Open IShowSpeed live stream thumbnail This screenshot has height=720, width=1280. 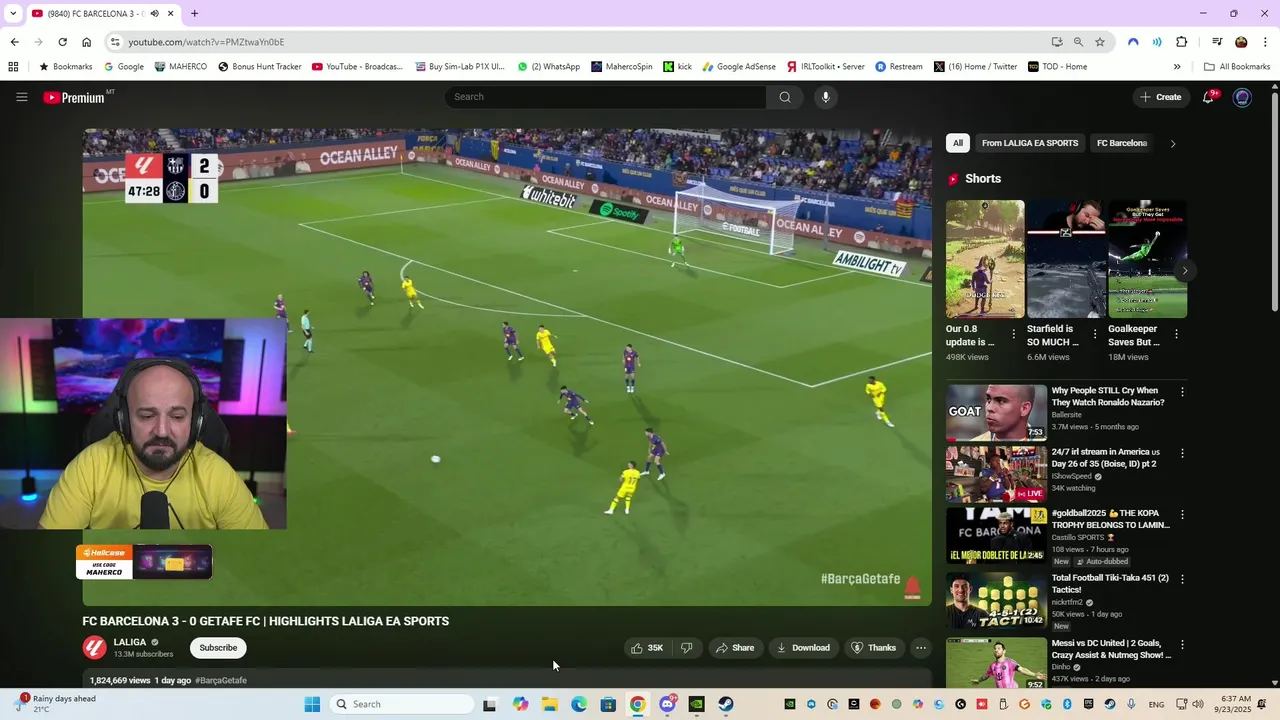click(997, 474)
